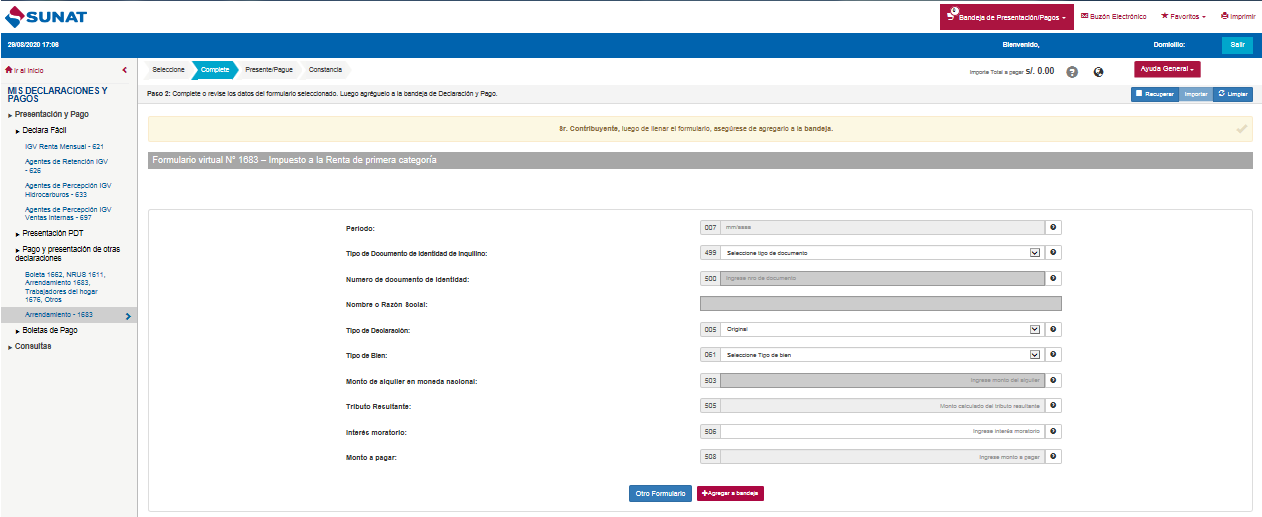Screen dimensions: 1262x517
Task: Click the Otro Formulario button
Action: [660, 494]
